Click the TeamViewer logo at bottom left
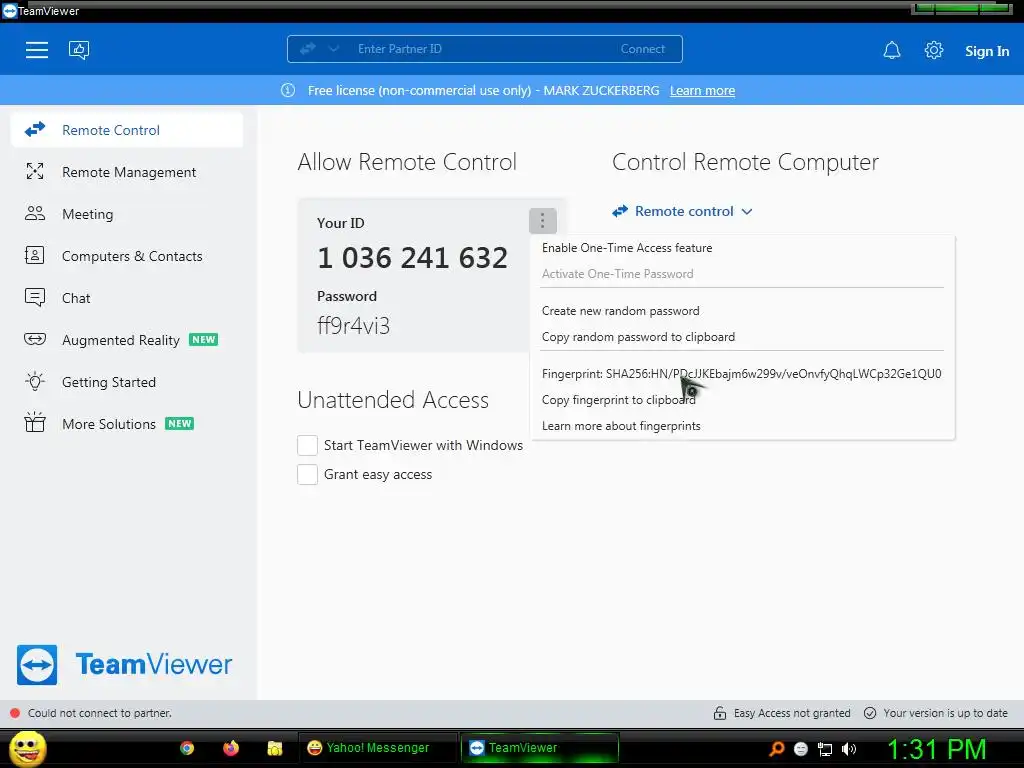 (124, 665)
